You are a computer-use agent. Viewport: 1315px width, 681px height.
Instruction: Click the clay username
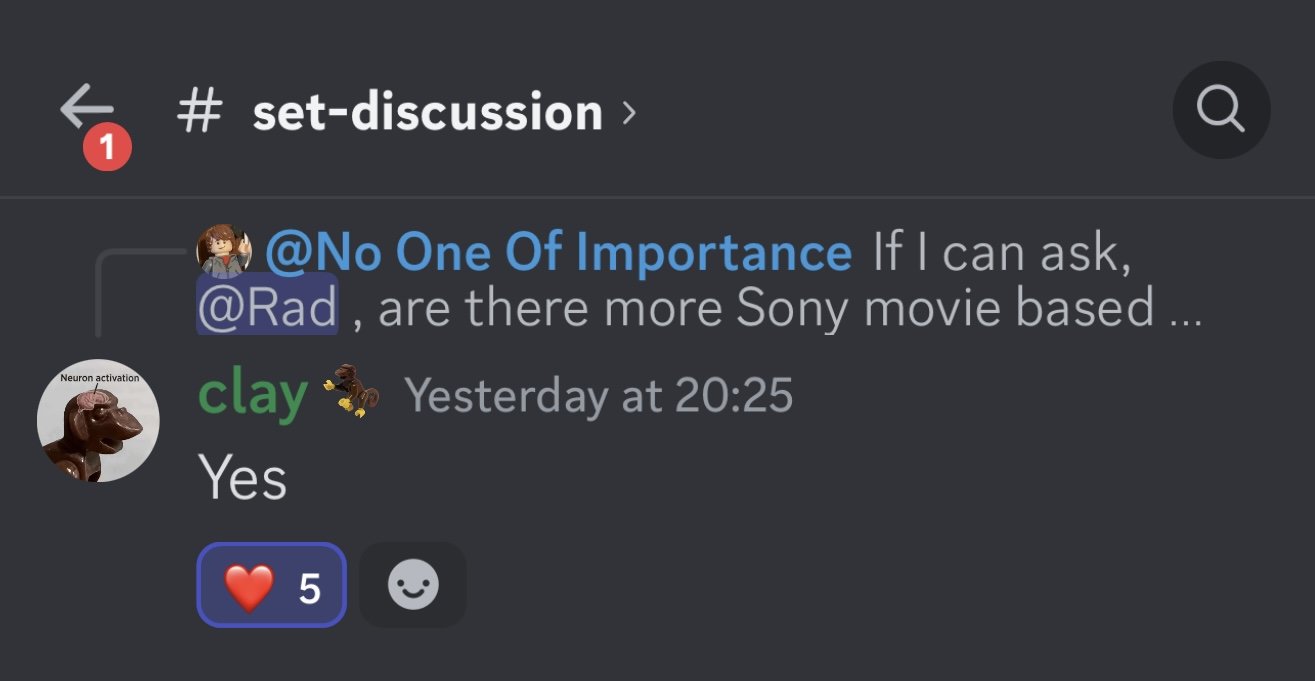tap(252, 395)
